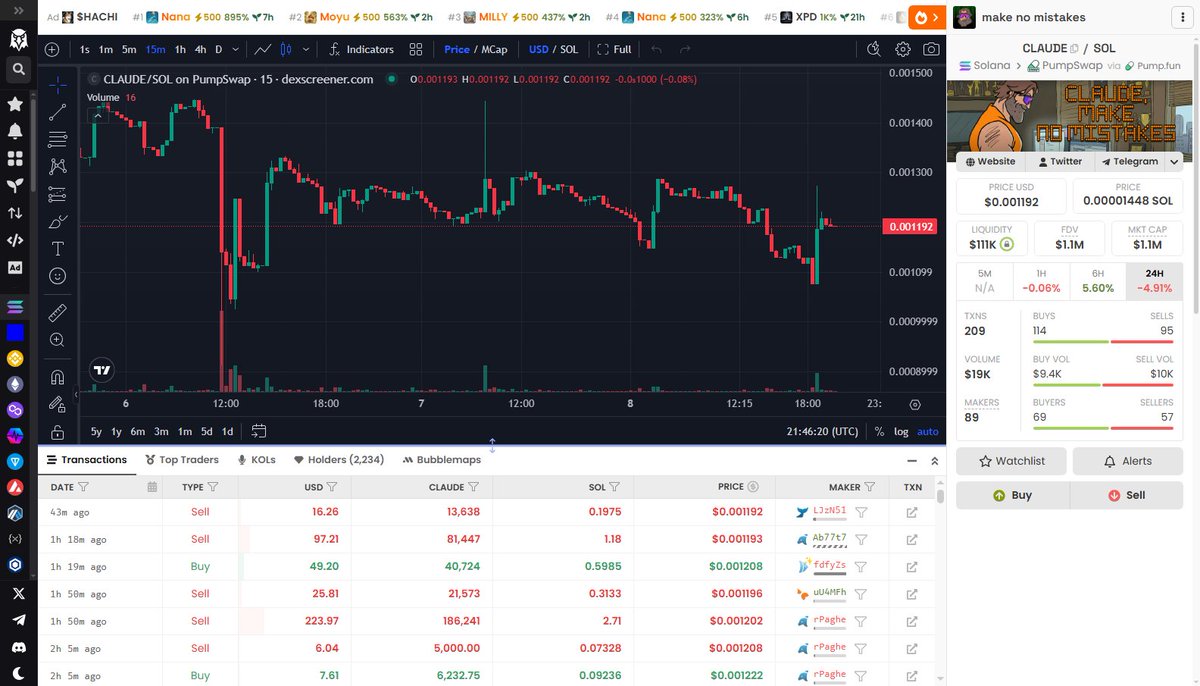Switch chart denomination to SOL
1200x686 pixels.
[x=569, y=49]
